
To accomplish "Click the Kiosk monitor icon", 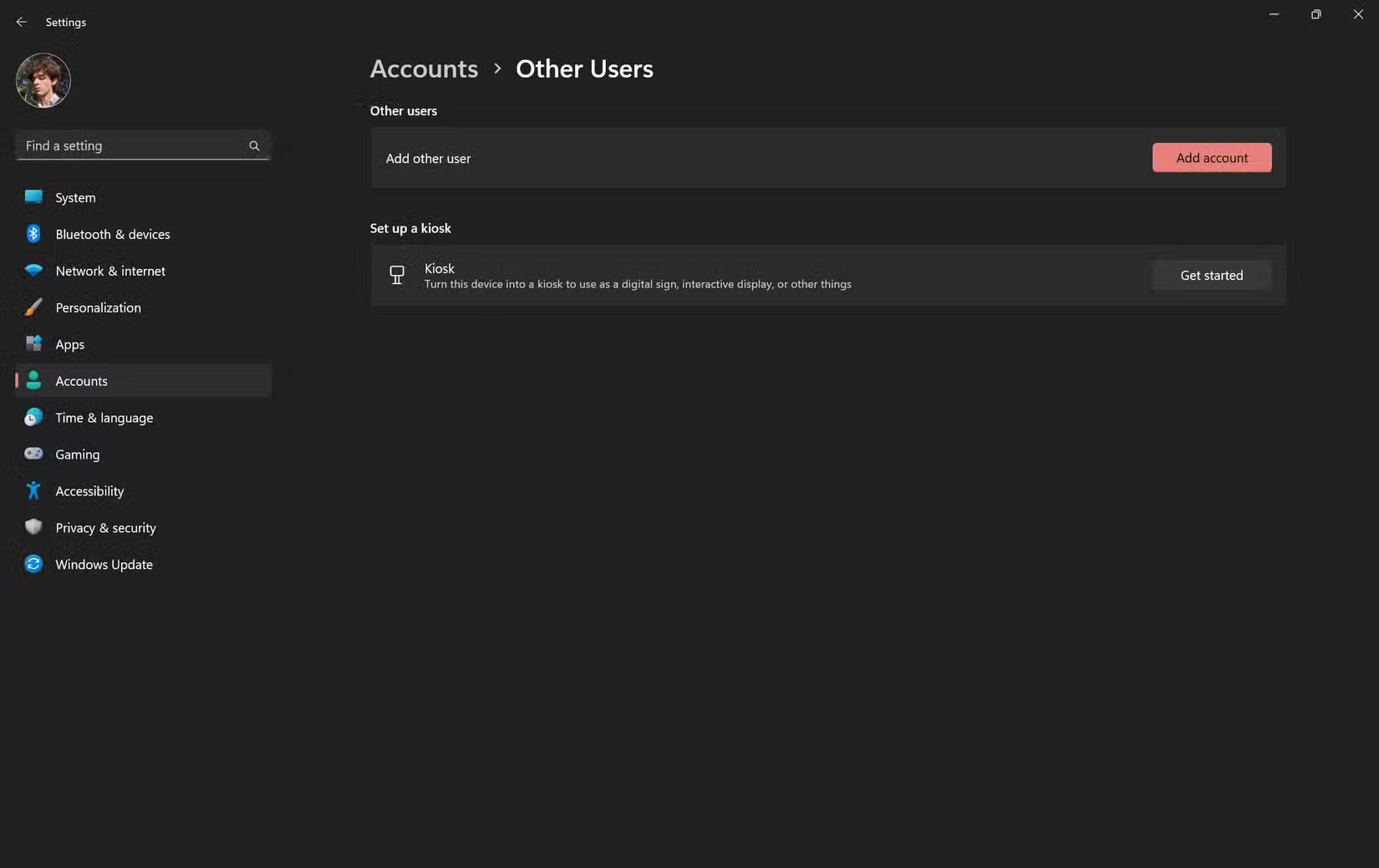I will point(396,275).
